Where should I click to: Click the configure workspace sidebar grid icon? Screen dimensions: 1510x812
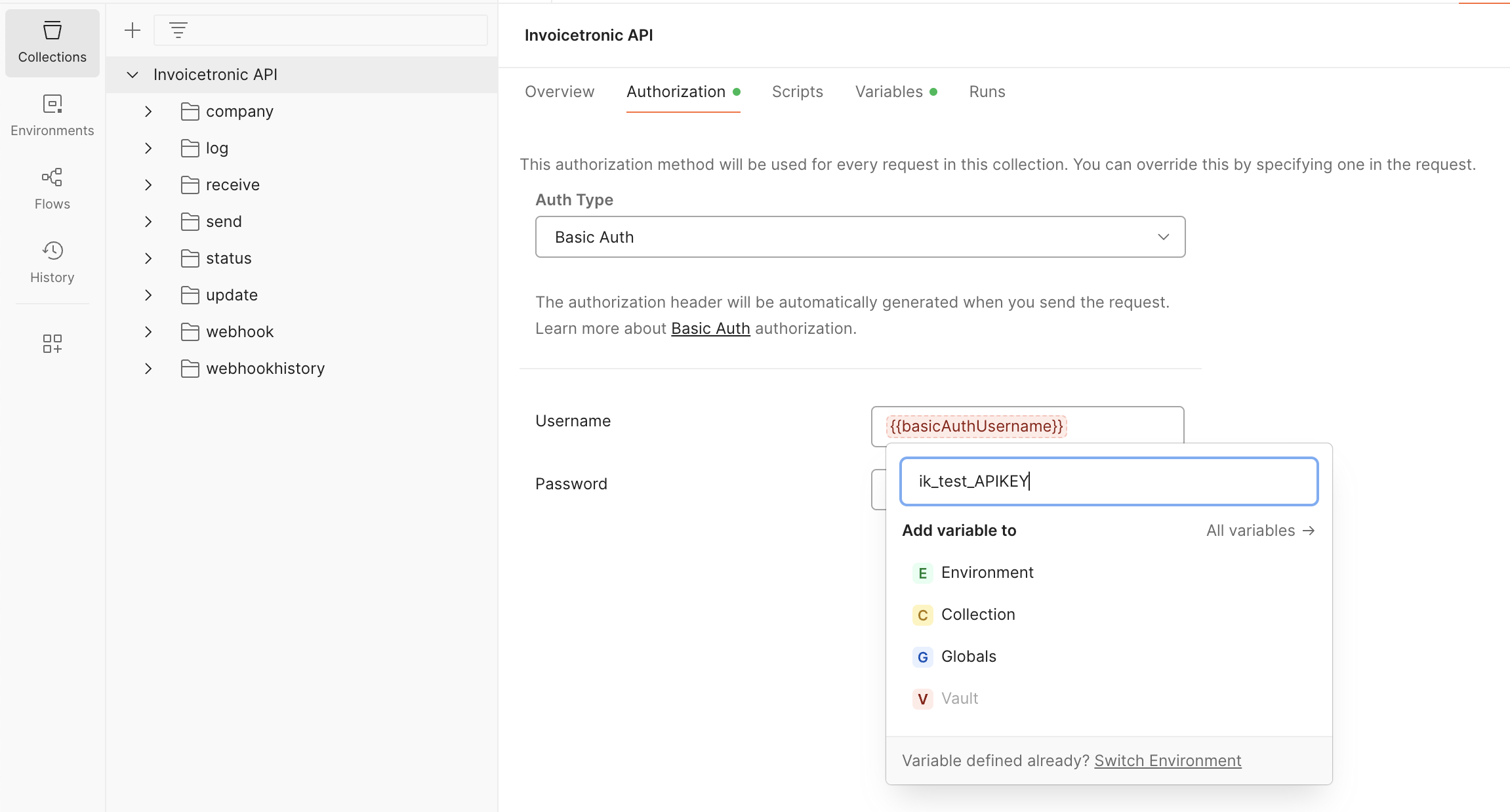(x=52, y=344)
